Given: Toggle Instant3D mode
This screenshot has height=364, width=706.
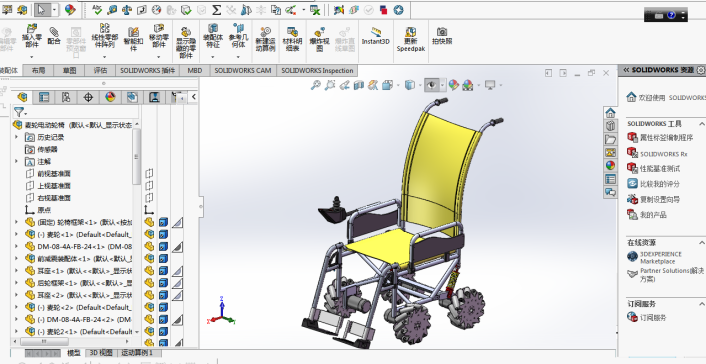Looking at the screenshot, I should click(x=376, y=36).
